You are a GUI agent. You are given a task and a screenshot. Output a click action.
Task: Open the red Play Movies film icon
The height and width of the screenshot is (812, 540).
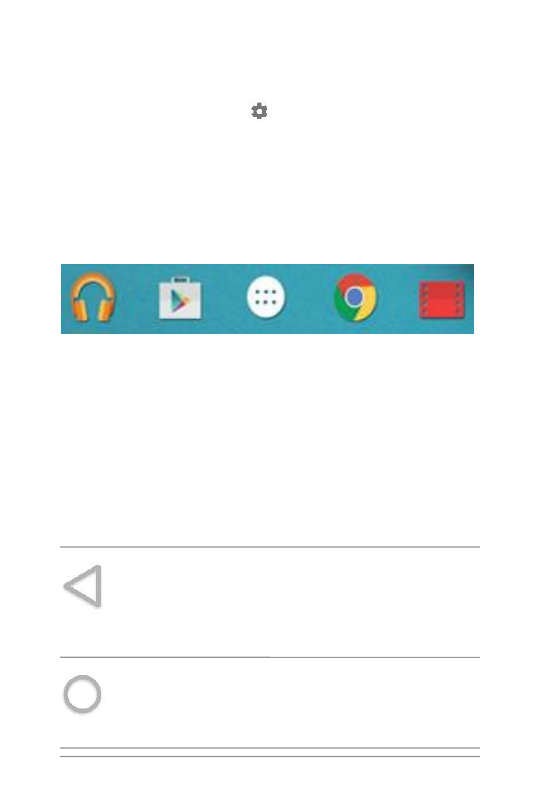pos(442,299)
